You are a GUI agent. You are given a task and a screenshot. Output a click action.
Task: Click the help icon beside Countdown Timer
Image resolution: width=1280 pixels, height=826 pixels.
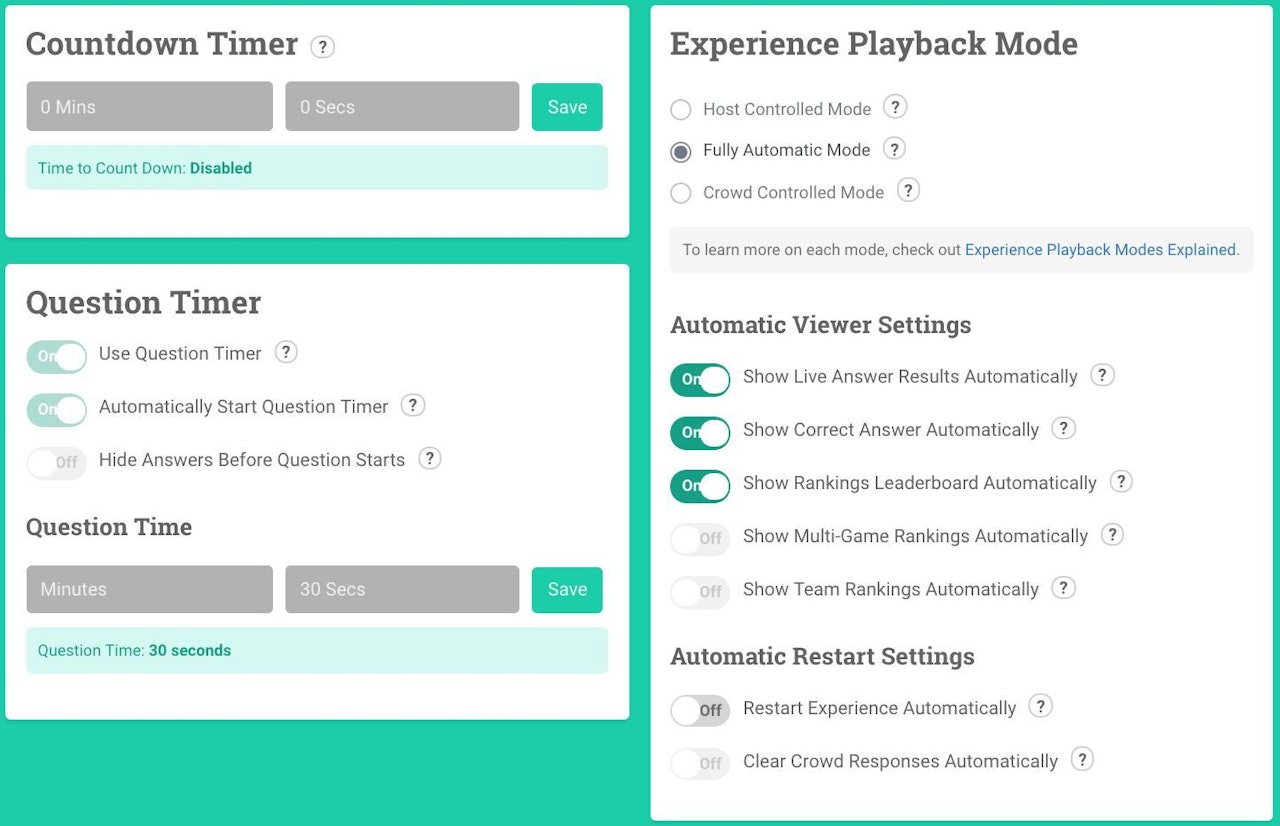[322, 46]
